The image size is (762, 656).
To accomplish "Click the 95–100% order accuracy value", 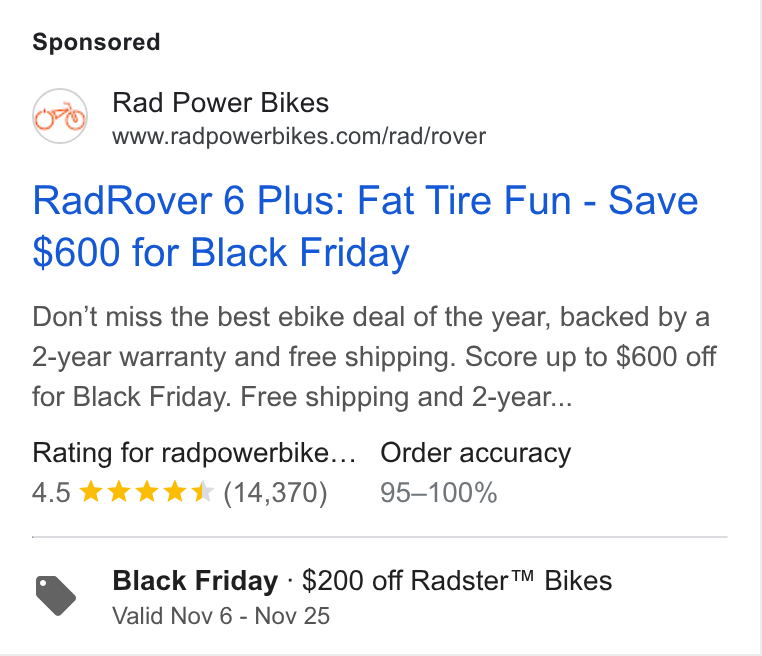I will click(x=438, y=492).
